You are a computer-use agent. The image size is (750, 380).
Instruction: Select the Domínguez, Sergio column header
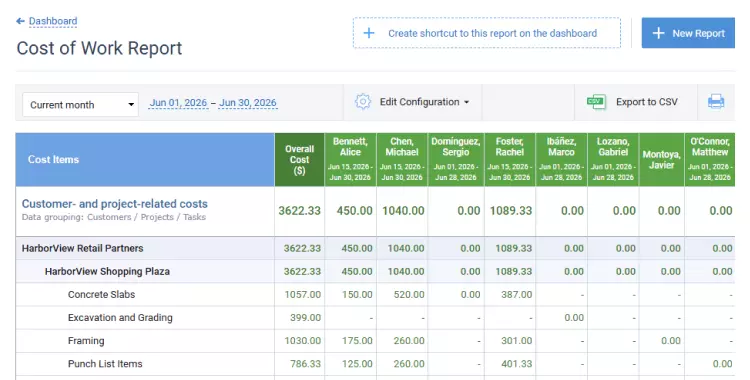(456, 160)
